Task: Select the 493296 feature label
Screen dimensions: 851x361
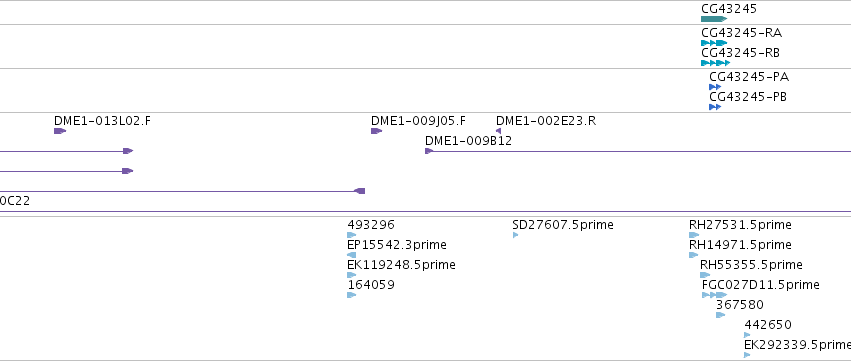Action: 371,225
